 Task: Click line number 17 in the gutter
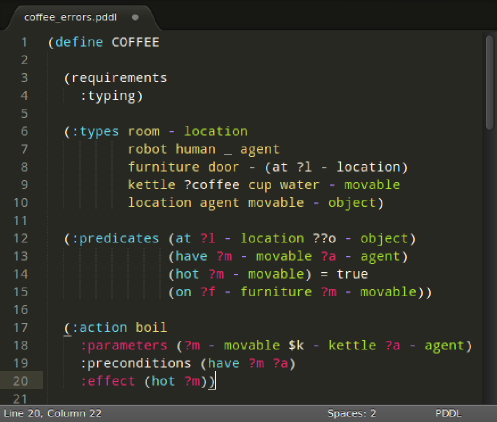(x=21, y=328)
